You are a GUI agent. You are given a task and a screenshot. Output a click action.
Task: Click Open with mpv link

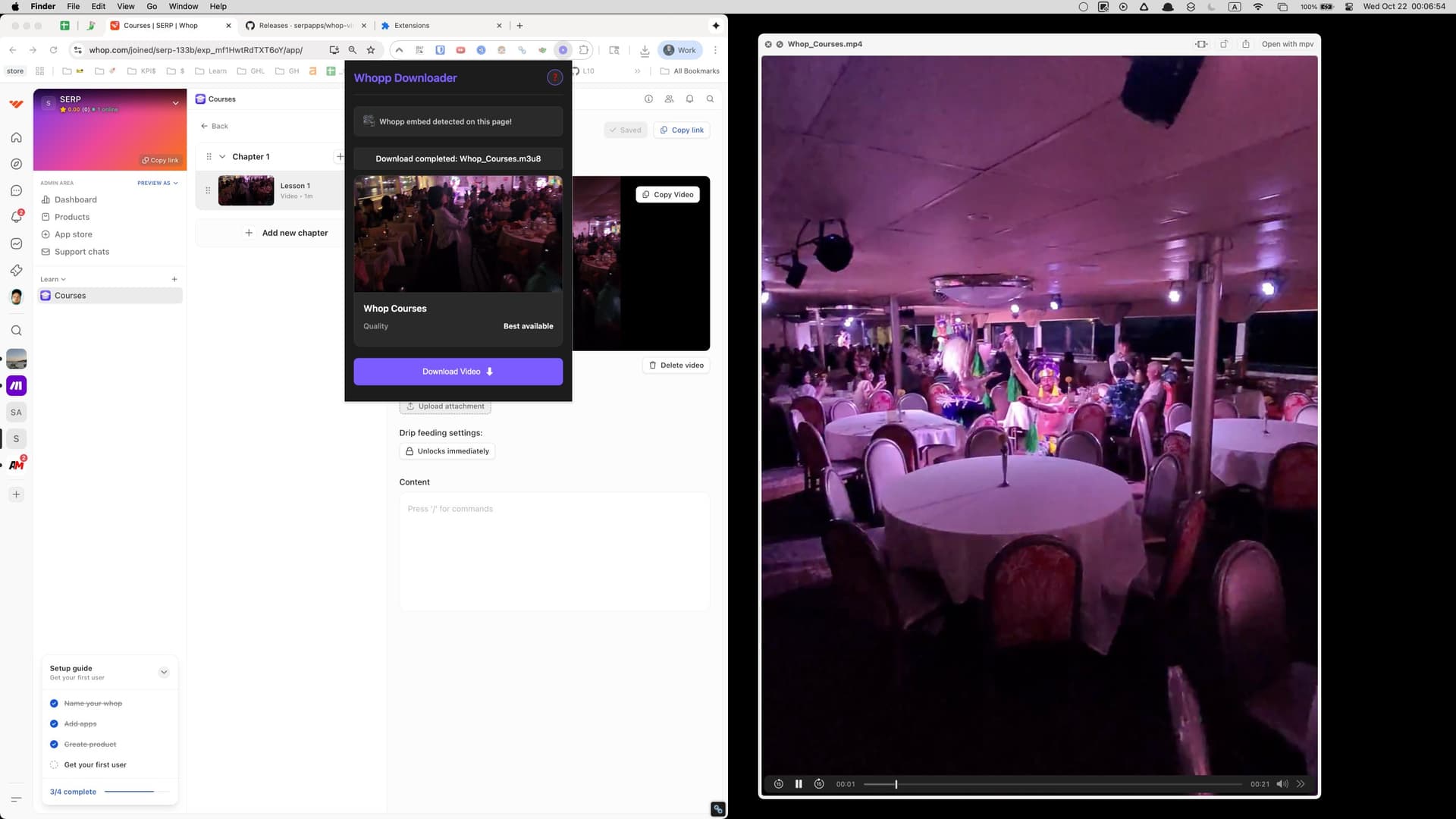point(1287,44)
